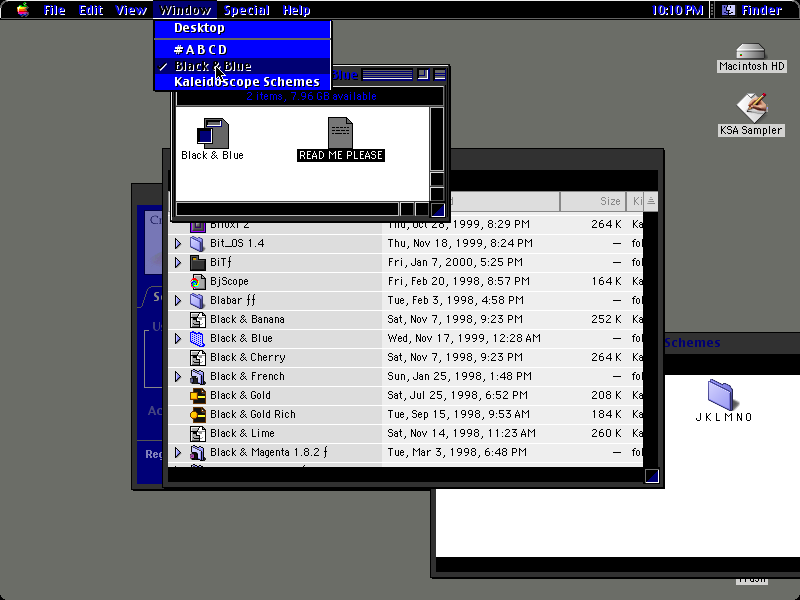Screen dimensions: 800x600
Task: Open the Help menu
Action: pyautogui.click(x=296, y=10)
